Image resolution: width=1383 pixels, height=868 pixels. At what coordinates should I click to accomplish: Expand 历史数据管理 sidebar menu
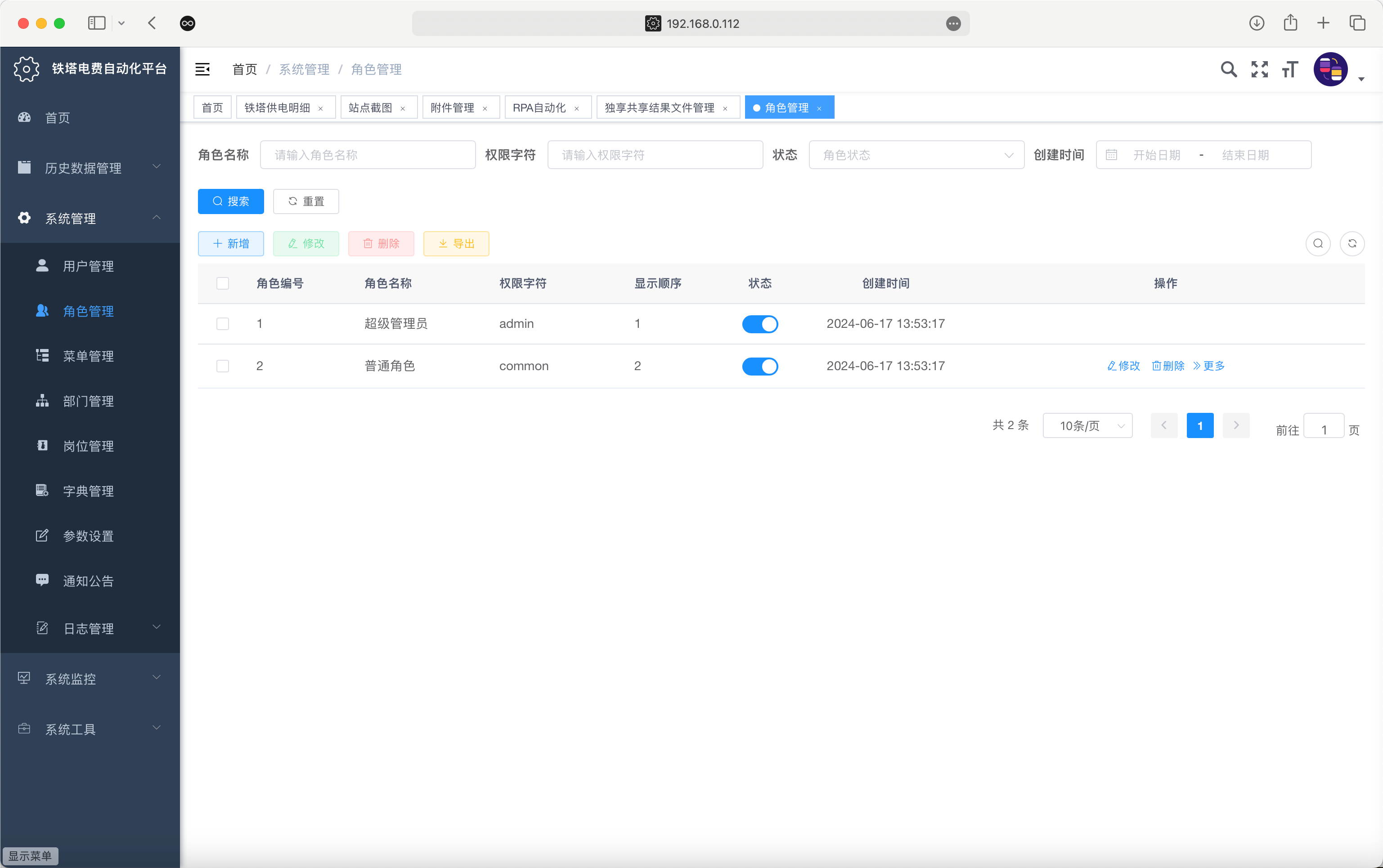click(90, 168)
